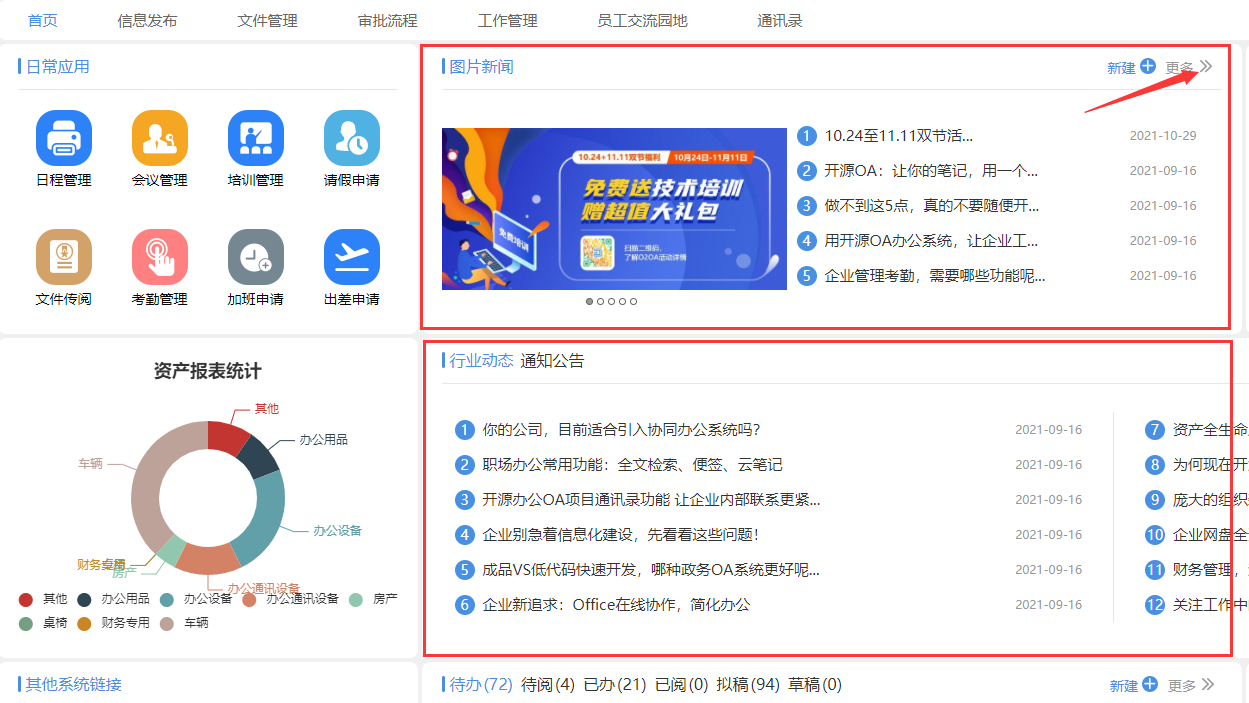The image size is (1249, 703).
Task: Toggle the 车辆 legend swatch
Action: (167, 623)
